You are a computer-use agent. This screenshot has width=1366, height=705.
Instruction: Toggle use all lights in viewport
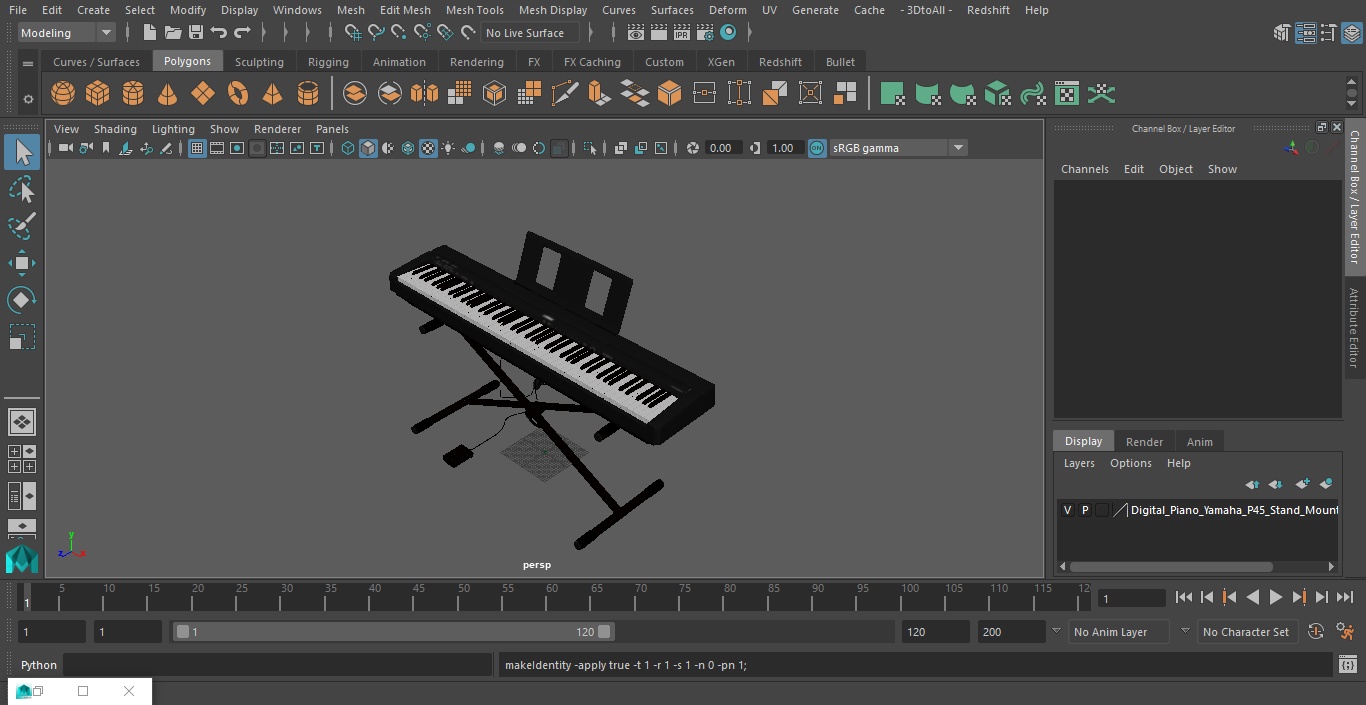(448, 148)
